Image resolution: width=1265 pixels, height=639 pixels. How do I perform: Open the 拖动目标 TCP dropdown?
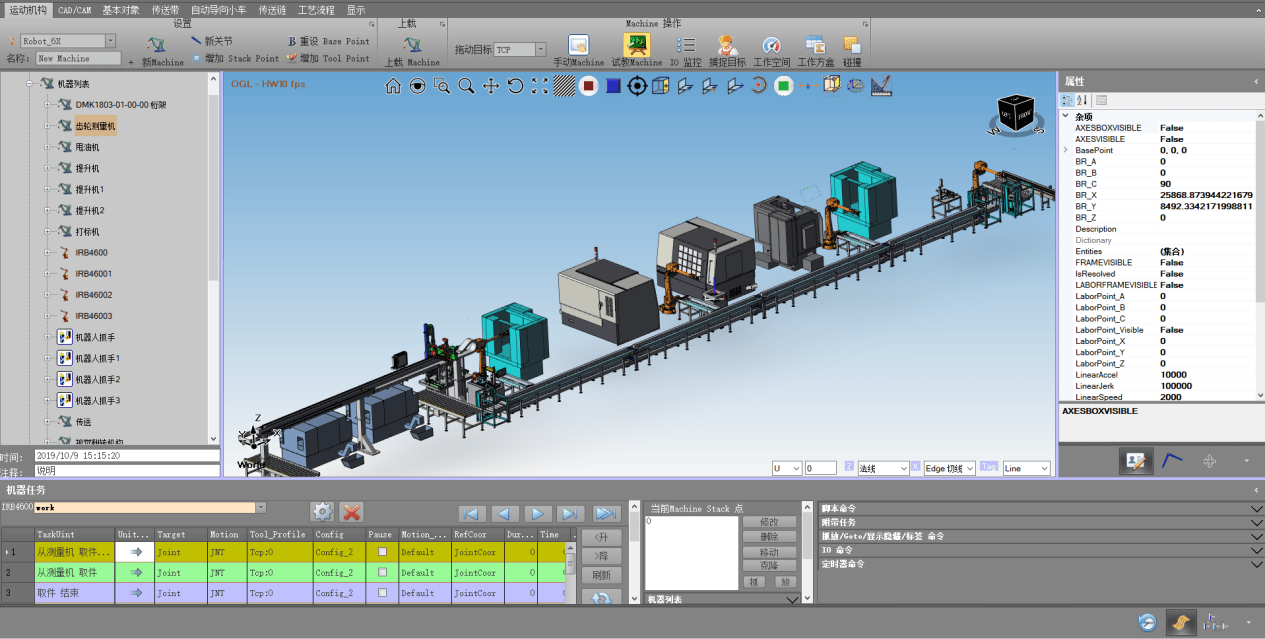tap(540, 49)
